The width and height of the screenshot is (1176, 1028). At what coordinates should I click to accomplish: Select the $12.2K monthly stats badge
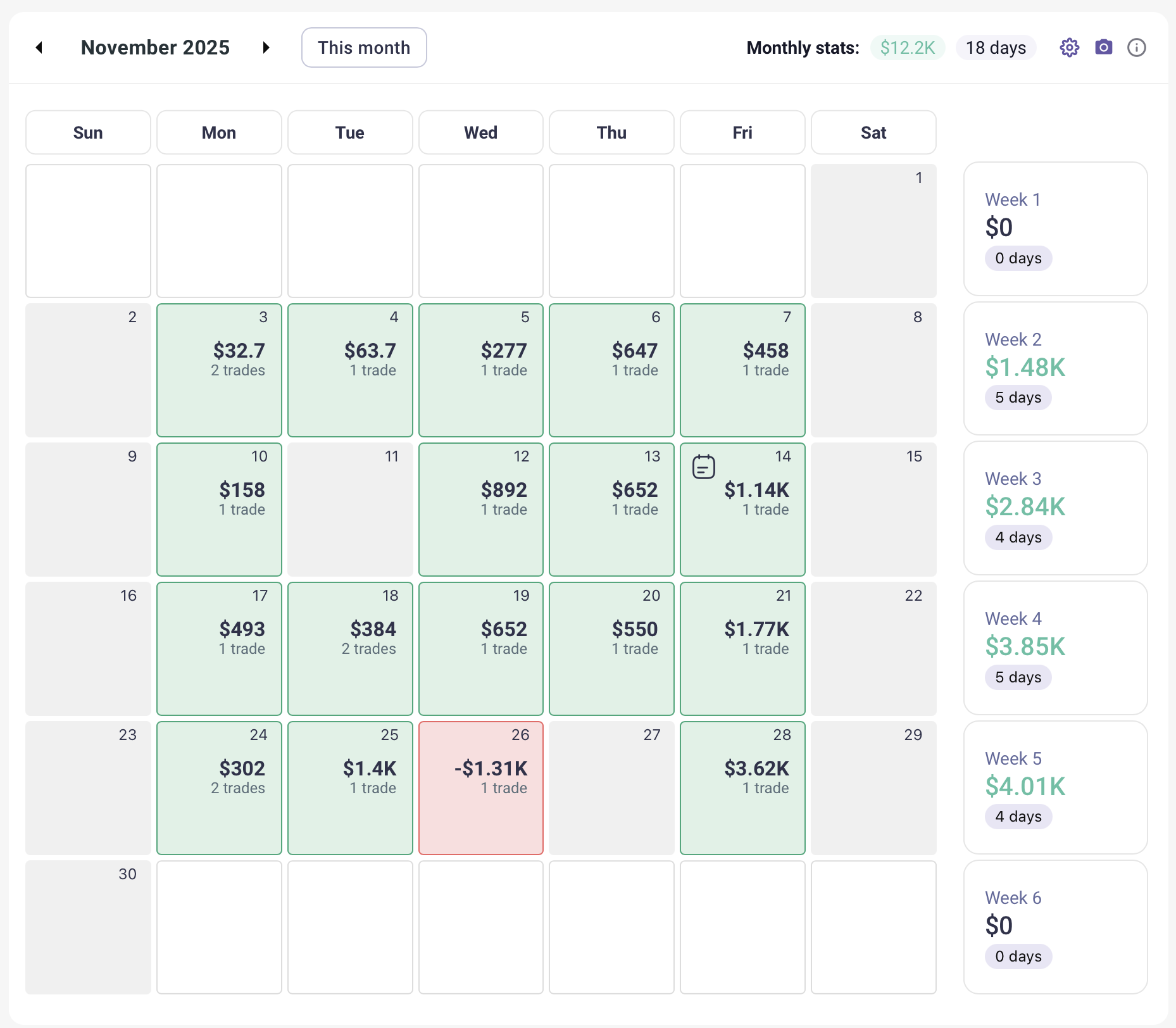[907, 47]
